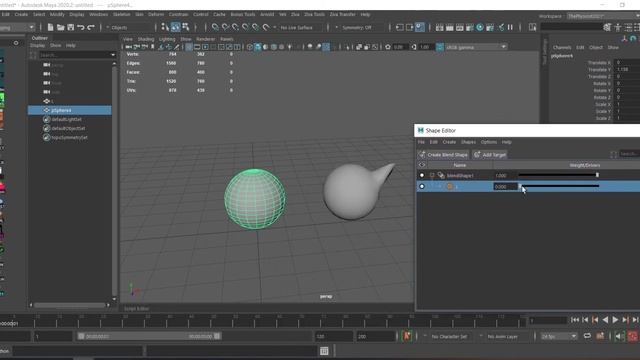The height and width of the screenshot is (360, 640).
Task: Click the blend shape icon beside blendShape1
Action: 441,175
